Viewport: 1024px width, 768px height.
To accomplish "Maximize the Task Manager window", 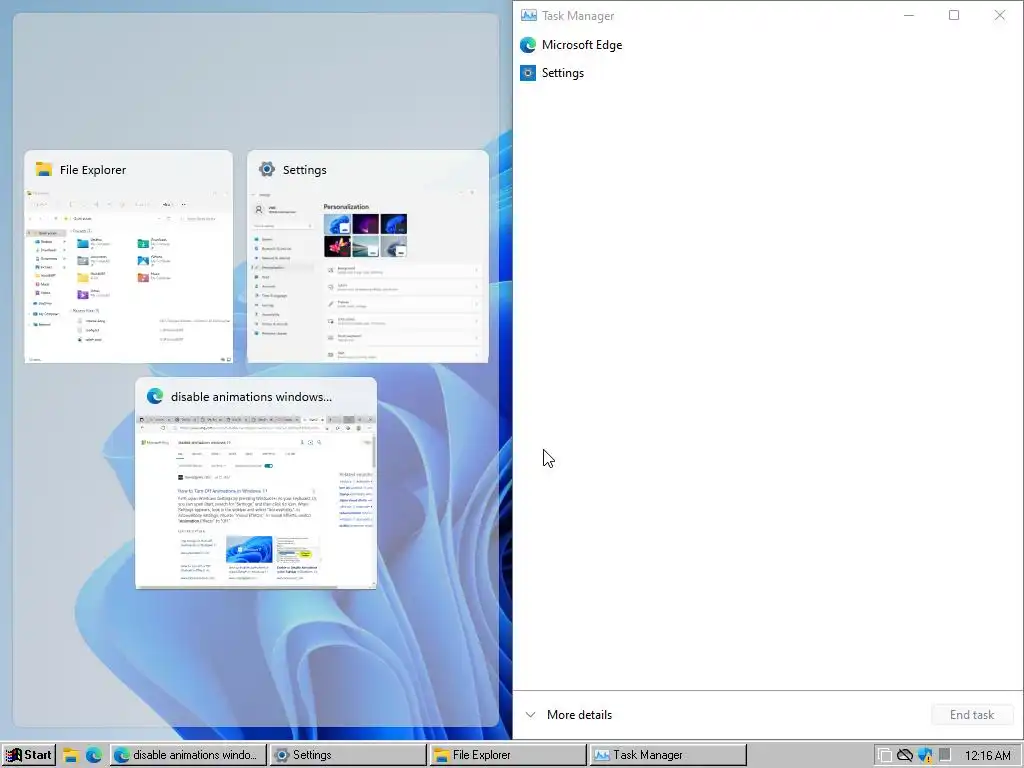I will (954, 15).
